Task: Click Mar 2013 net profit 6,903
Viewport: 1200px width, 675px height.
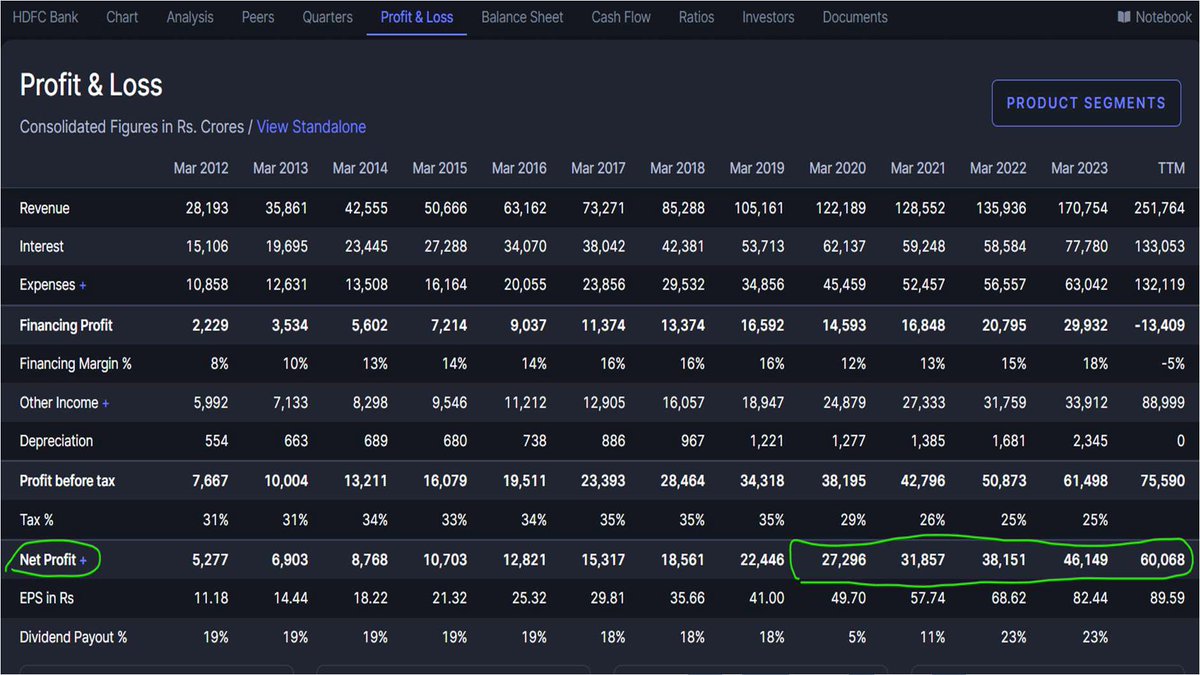Action: 288,560
